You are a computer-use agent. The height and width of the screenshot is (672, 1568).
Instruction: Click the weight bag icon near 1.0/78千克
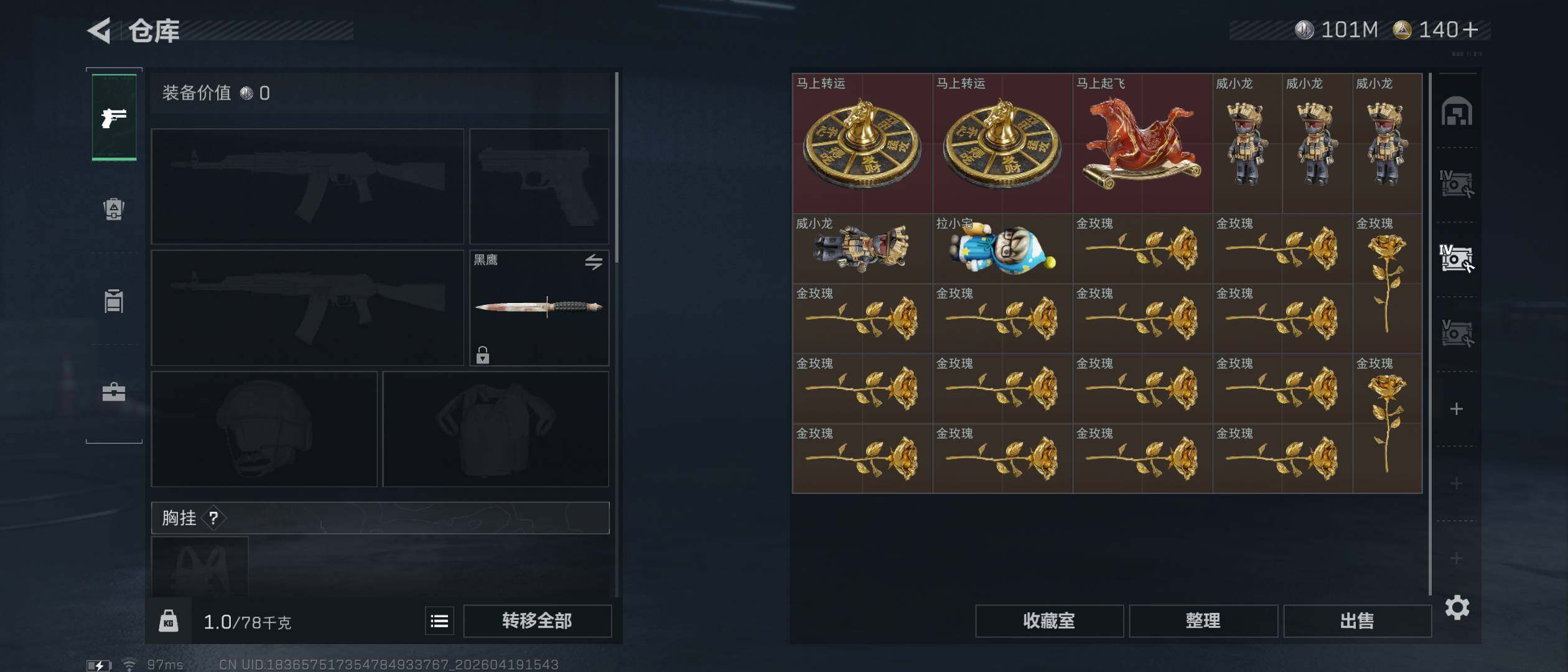pos(169,621)
